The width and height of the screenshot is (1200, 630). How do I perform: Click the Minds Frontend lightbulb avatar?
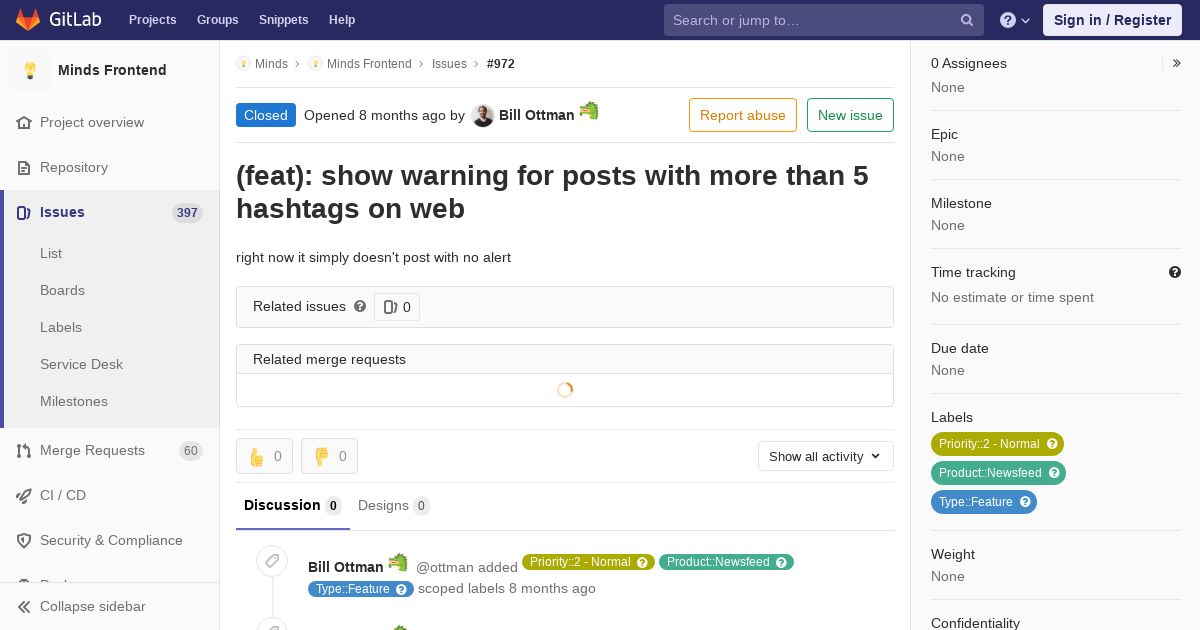point(30,70)
